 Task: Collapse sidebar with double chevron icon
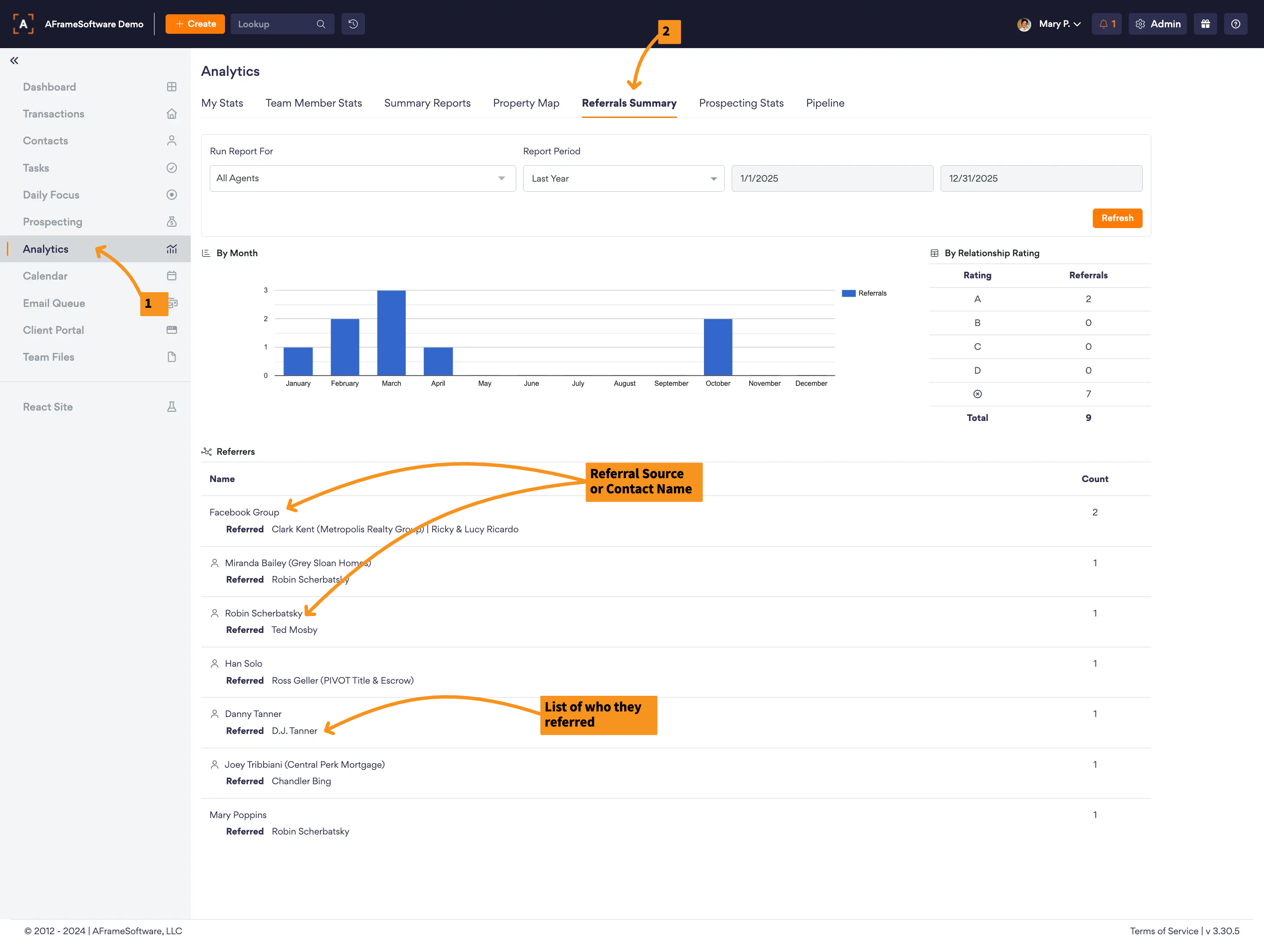(14, 61)
